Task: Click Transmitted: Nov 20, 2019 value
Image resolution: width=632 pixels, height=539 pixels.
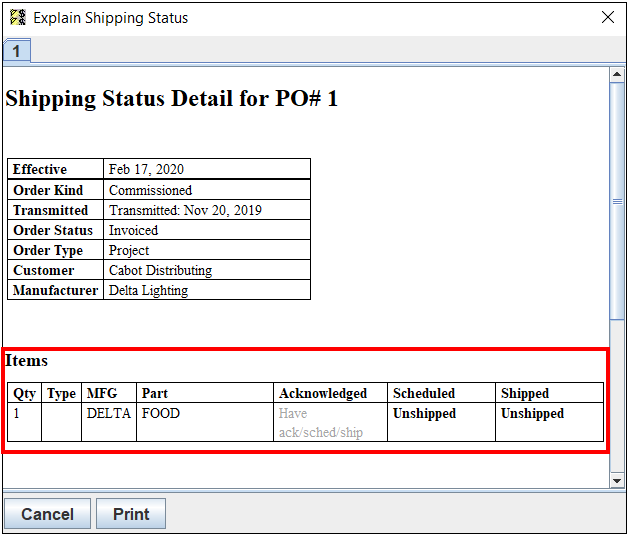Action: coord(185,210)
